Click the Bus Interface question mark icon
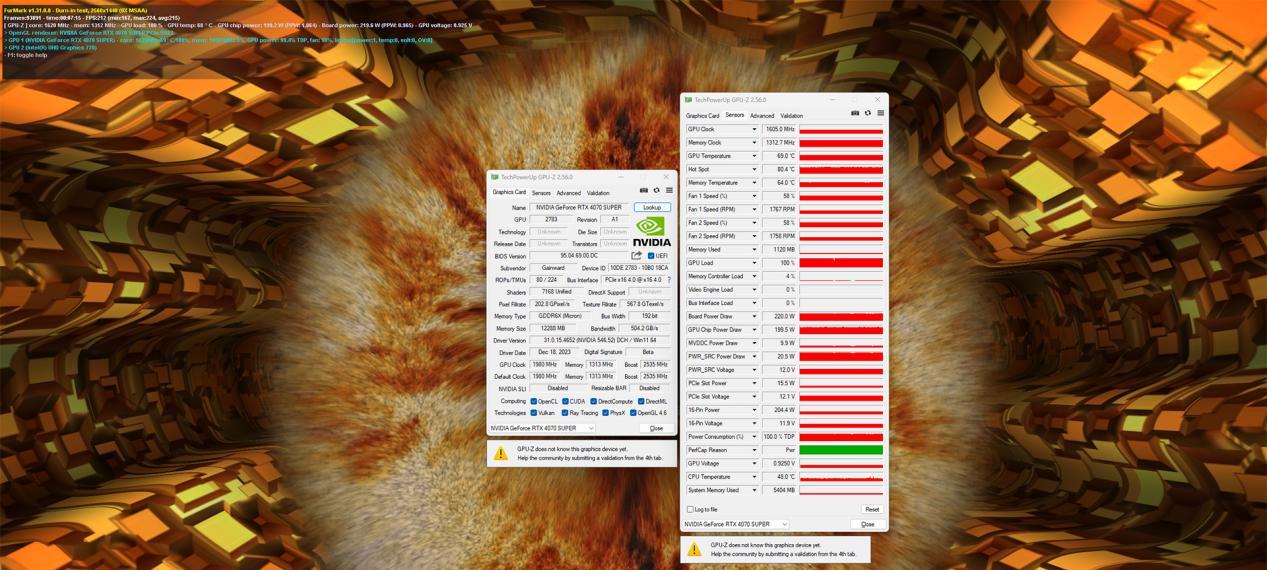This screenshot has height=570, width=1267. pyautogui.click(x=669, y=280)
